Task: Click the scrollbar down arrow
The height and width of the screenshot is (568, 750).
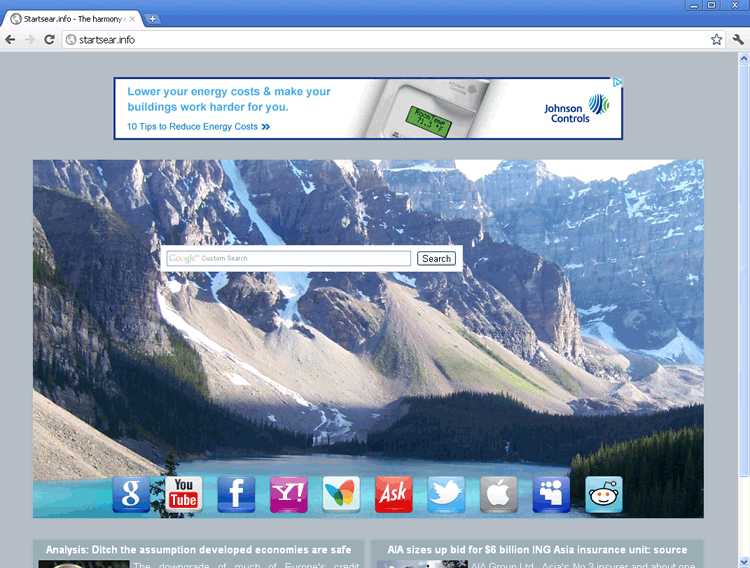Action: 743,561
